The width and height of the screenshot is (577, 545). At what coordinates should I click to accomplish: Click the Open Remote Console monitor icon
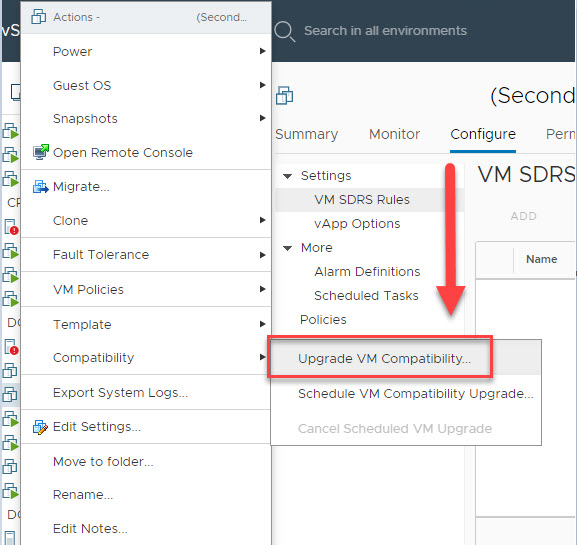pos(40,152)
